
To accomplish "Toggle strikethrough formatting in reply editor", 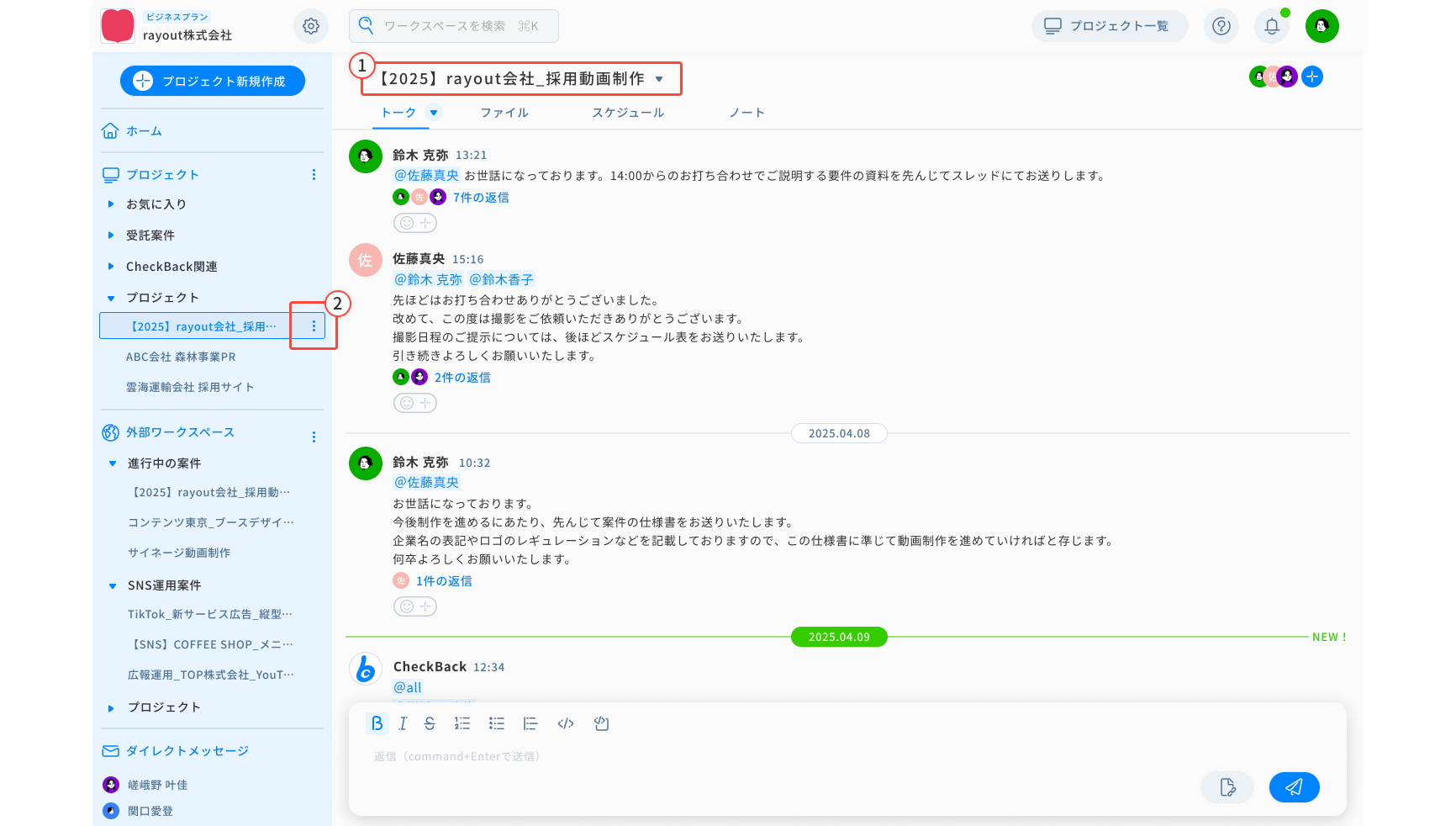I will [430, 723].
